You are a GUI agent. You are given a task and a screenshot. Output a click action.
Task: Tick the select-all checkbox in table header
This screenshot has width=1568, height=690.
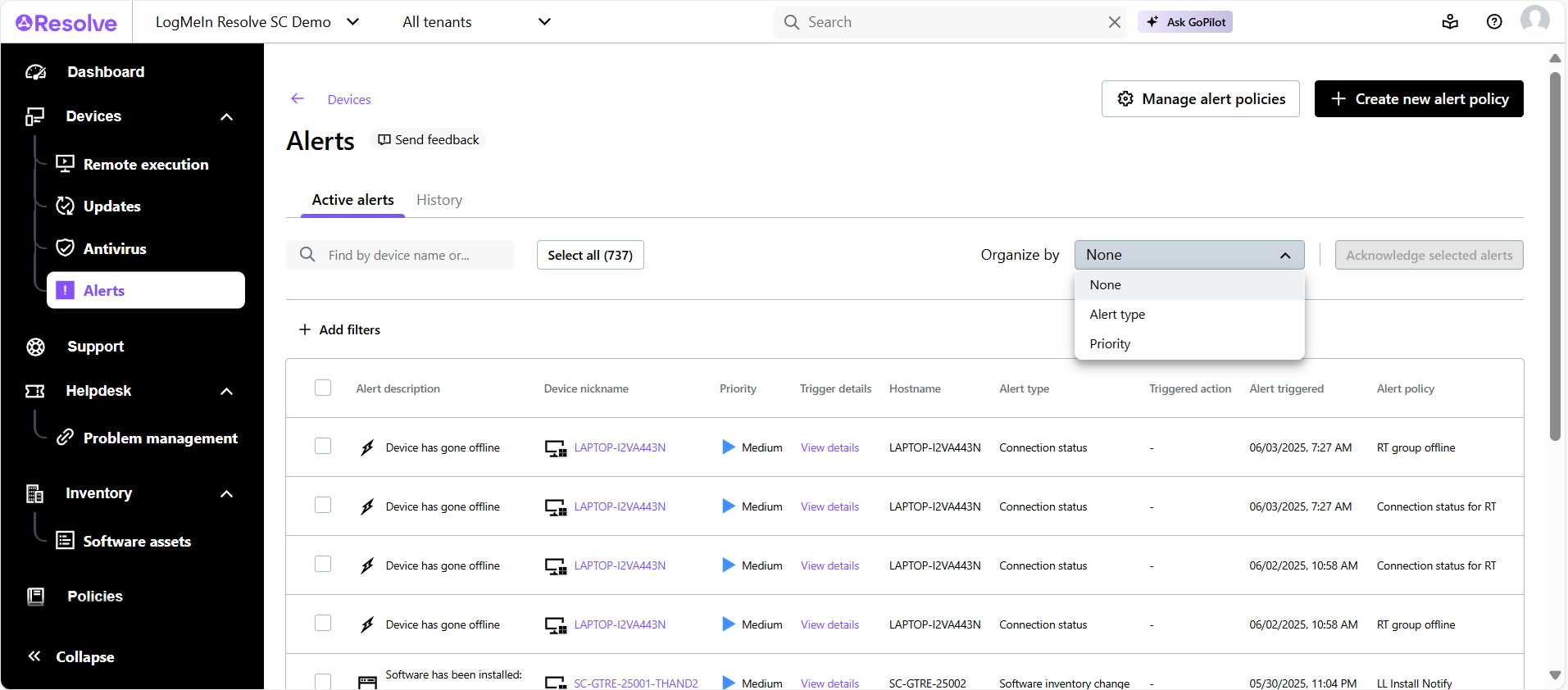click(323, 388)
